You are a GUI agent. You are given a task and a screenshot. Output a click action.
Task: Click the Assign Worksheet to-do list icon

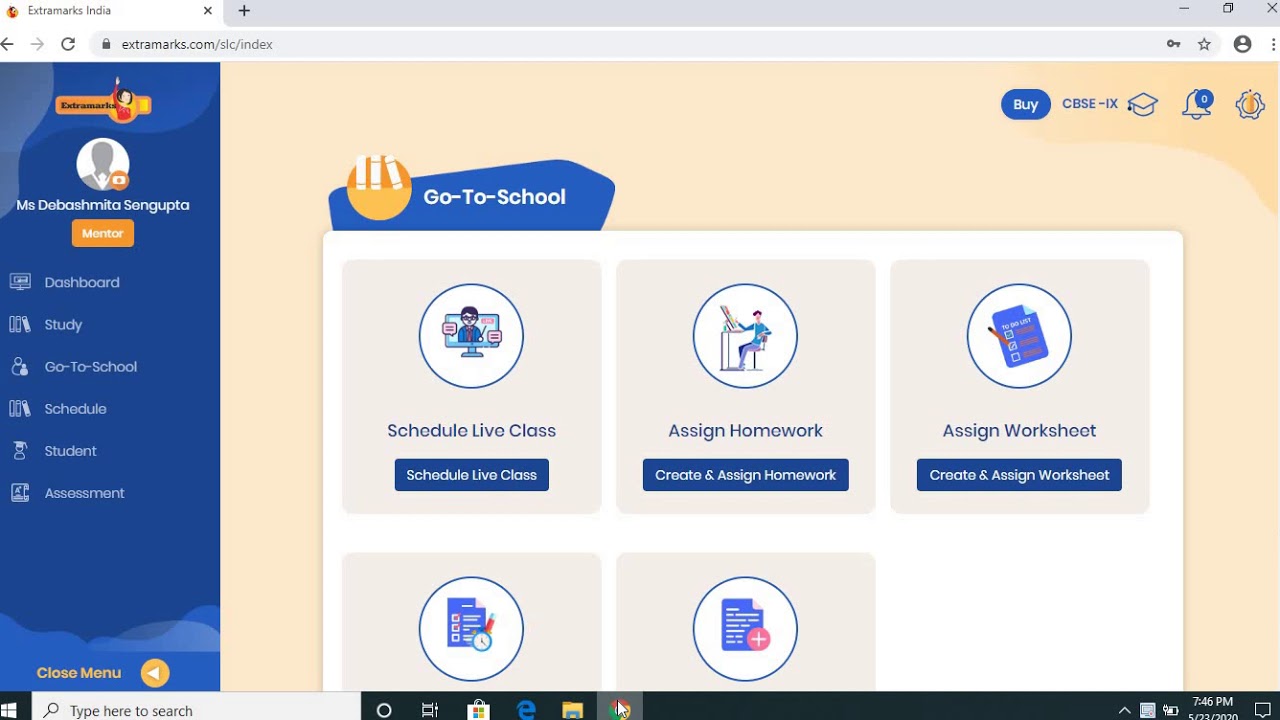[x=1019, y=336]
